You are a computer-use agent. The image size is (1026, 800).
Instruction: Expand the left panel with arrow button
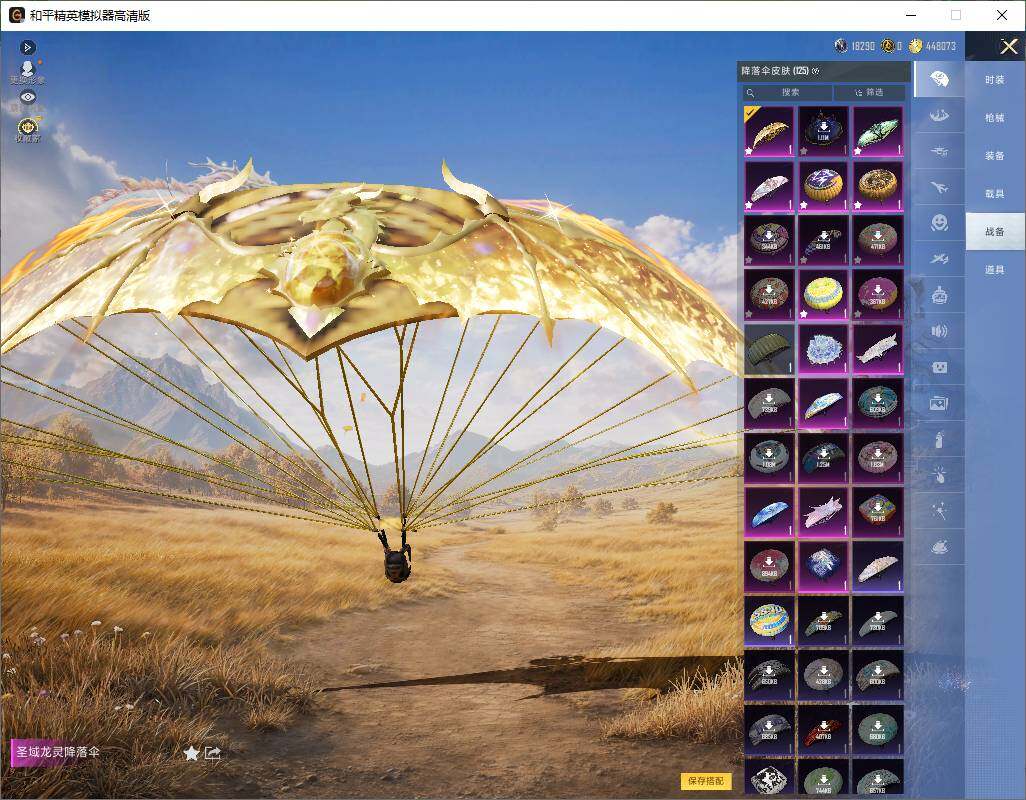(27, 47)
